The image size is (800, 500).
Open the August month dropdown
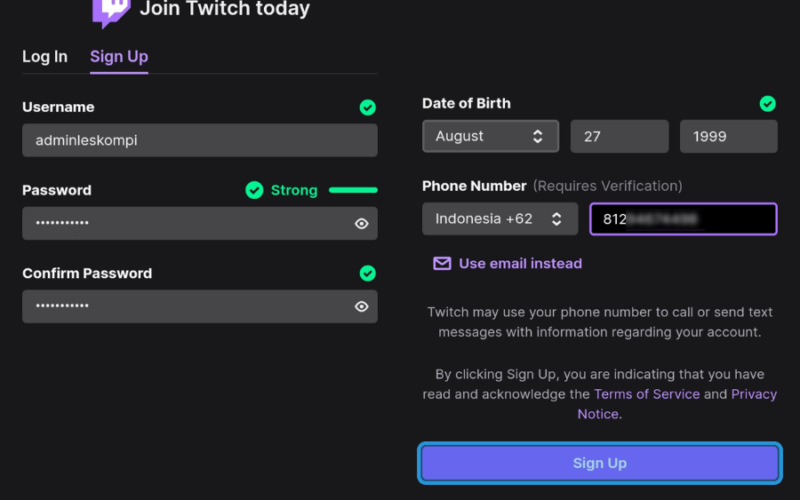pyautogui.click(x=490, y=136)
